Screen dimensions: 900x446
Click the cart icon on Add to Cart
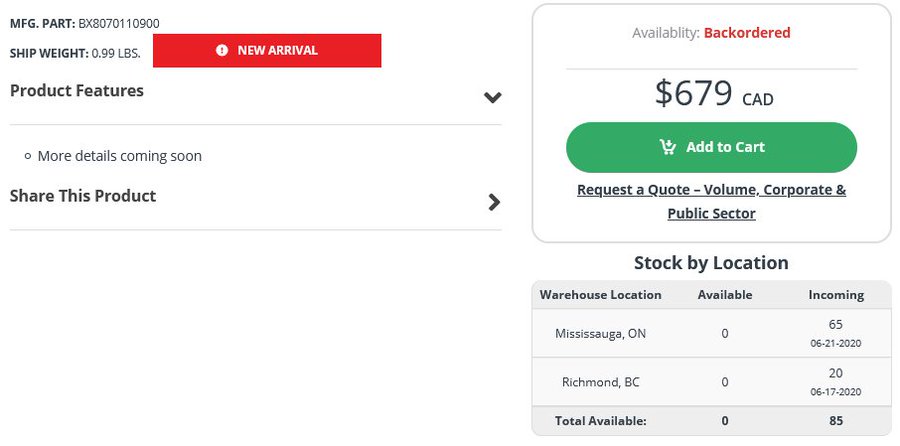(x=668, y=148)
